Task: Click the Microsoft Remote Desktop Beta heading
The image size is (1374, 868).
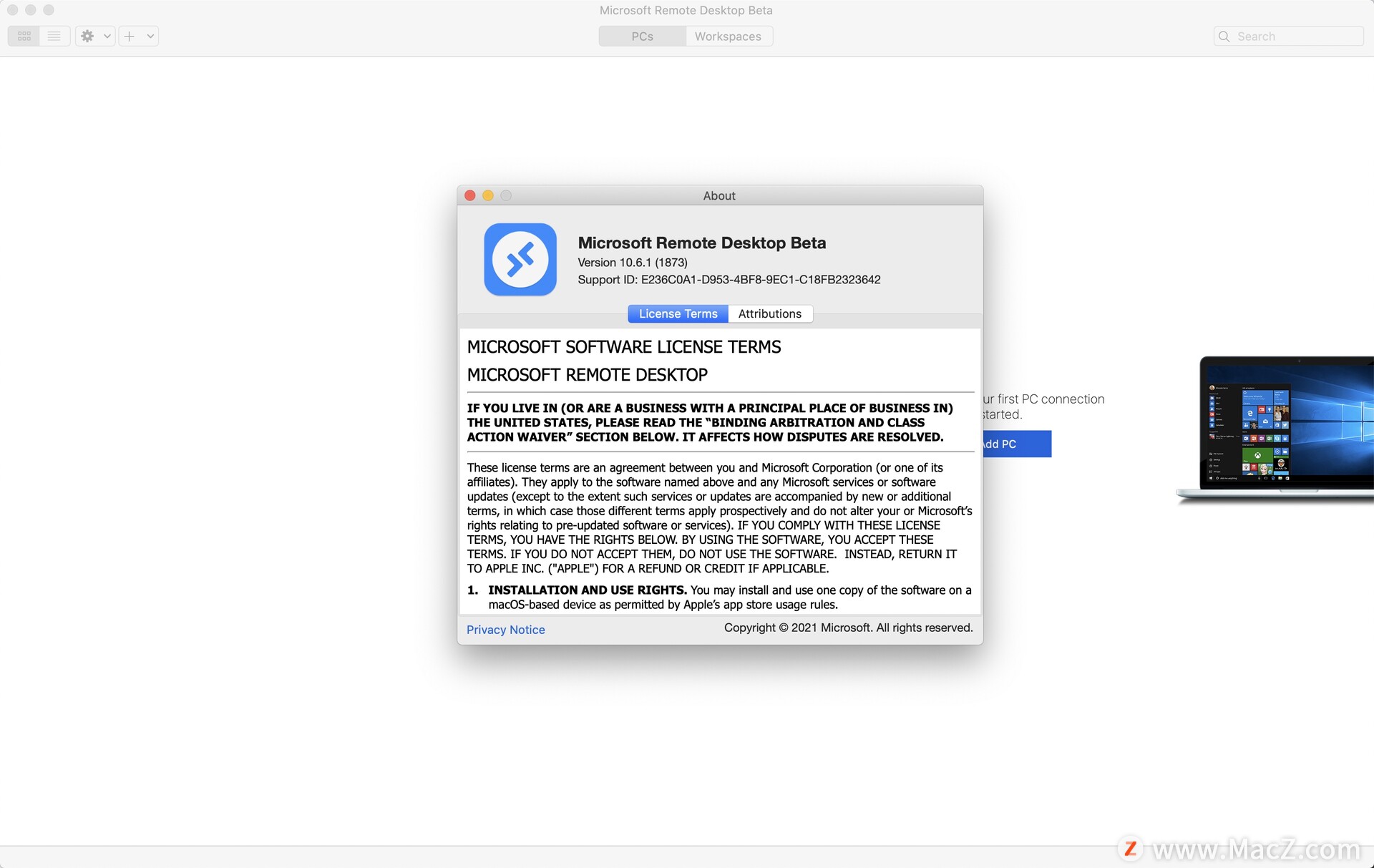Action: point(702,243)
